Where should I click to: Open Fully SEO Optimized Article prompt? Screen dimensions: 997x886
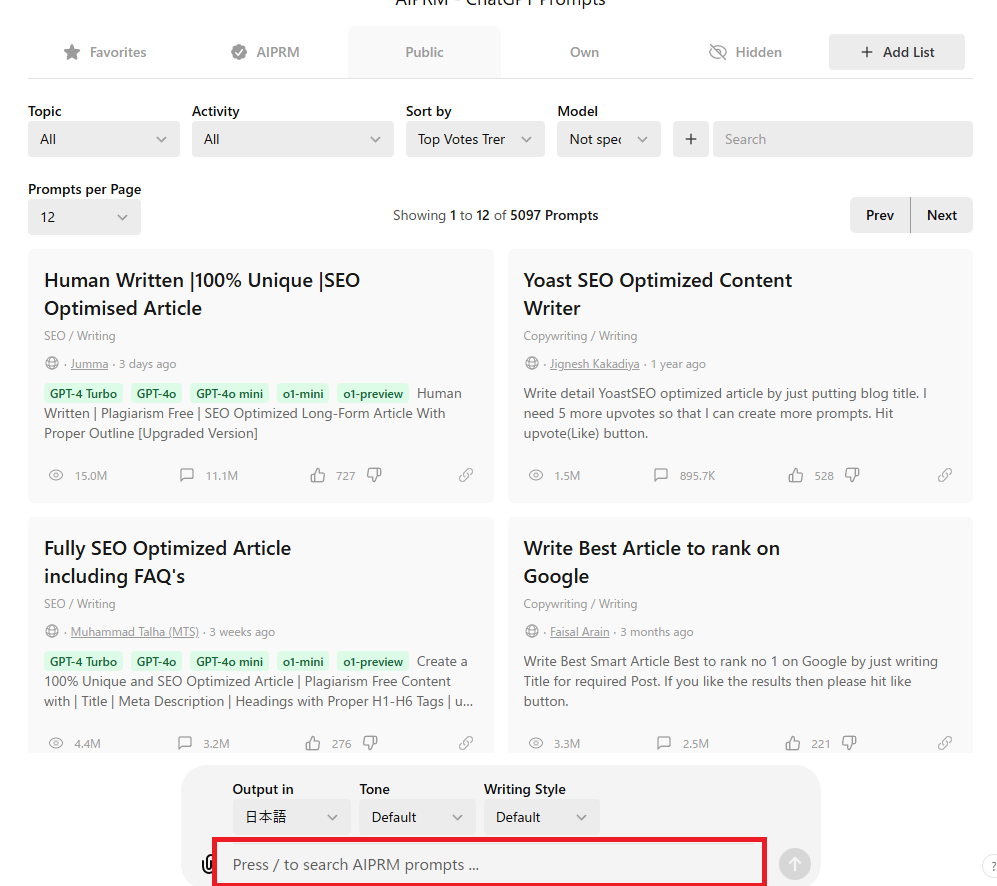pos(167,562)
